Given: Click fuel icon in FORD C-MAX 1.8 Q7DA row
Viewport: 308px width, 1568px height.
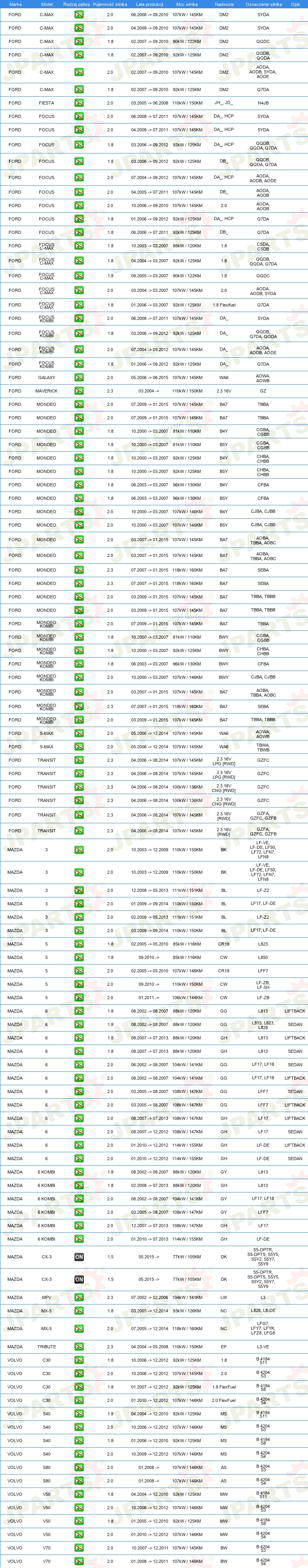Looking at the screenshot, I should coord(79,90).
